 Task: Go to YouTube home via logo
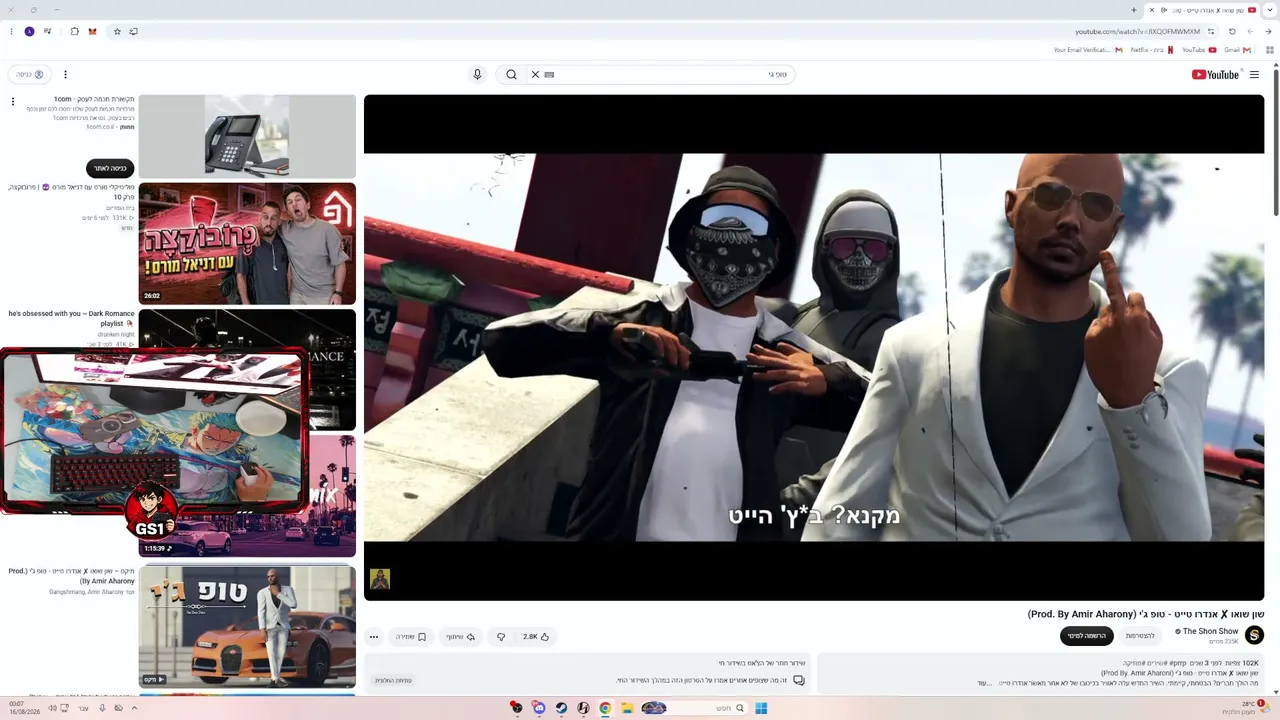1215,75
